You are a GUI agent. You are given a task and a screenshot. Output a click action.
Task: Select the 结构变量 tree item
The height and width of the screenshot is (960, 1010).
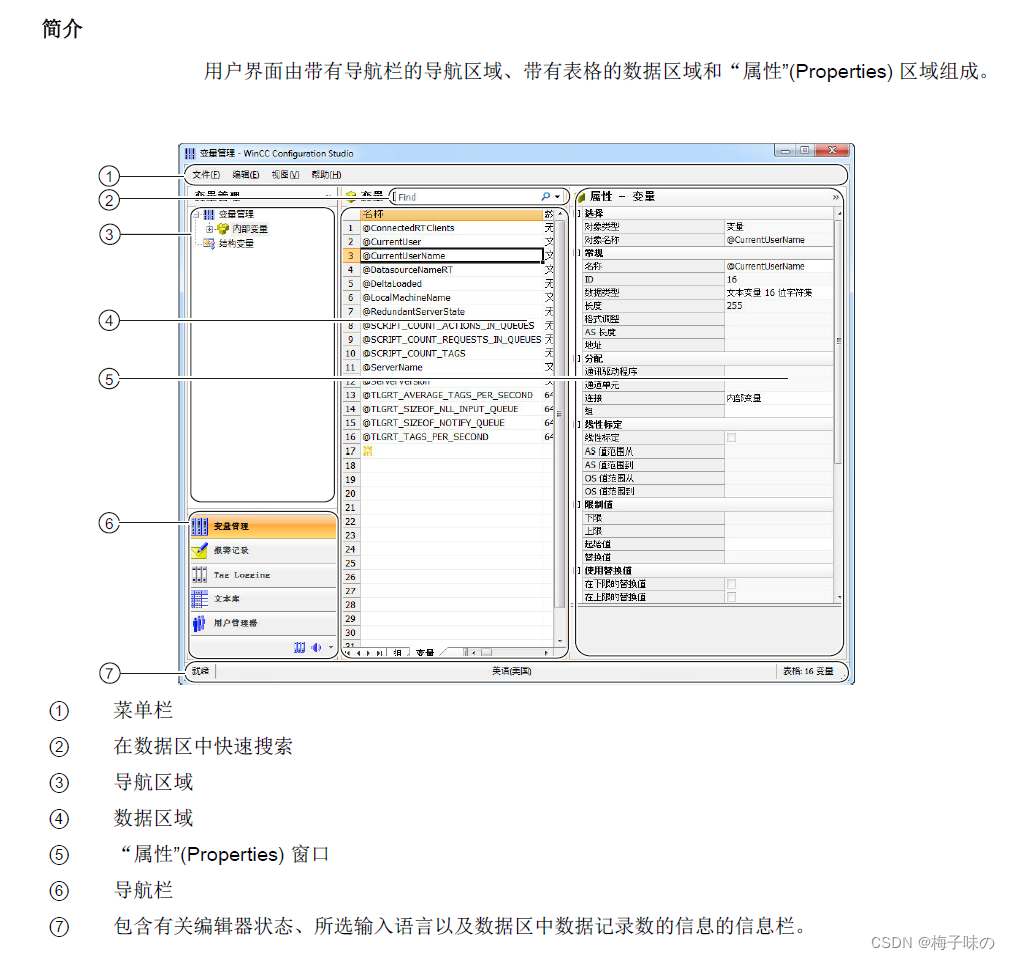click(x=236, y=244)
